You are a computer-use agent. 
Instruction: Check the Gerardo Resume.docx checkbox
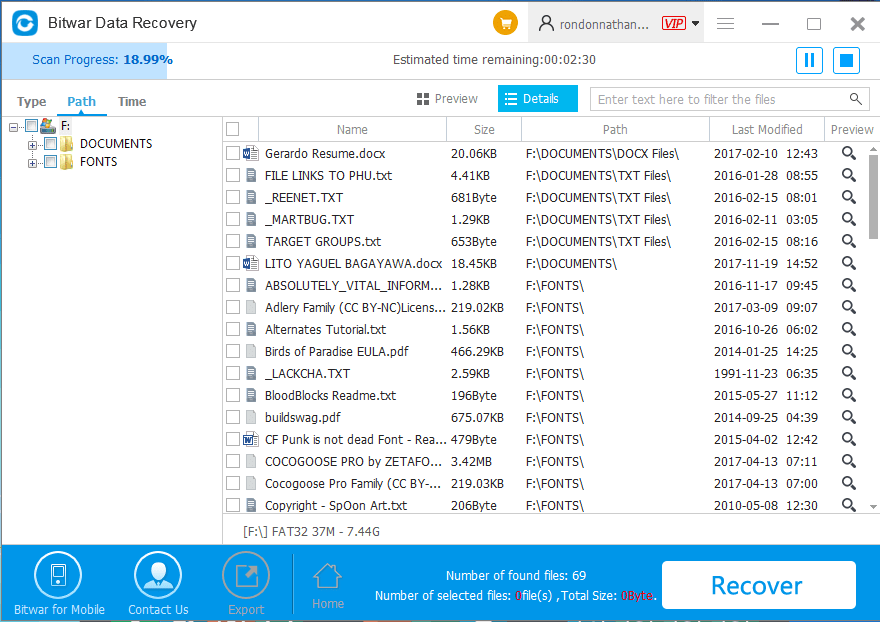point(232,153)
